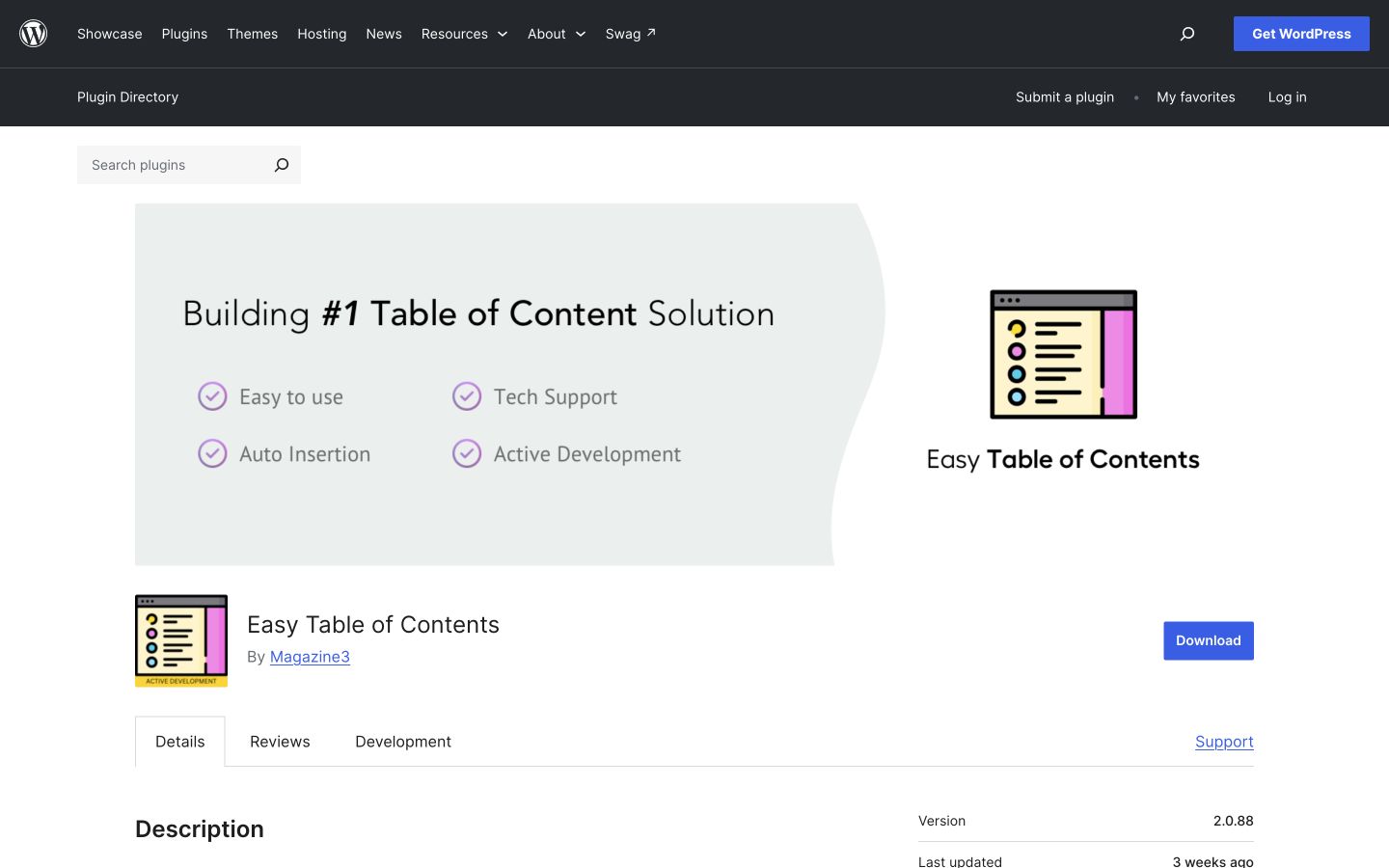Open the site search magnifier icon
This screenshot has width=1389, height=868.
point(1187,34)
